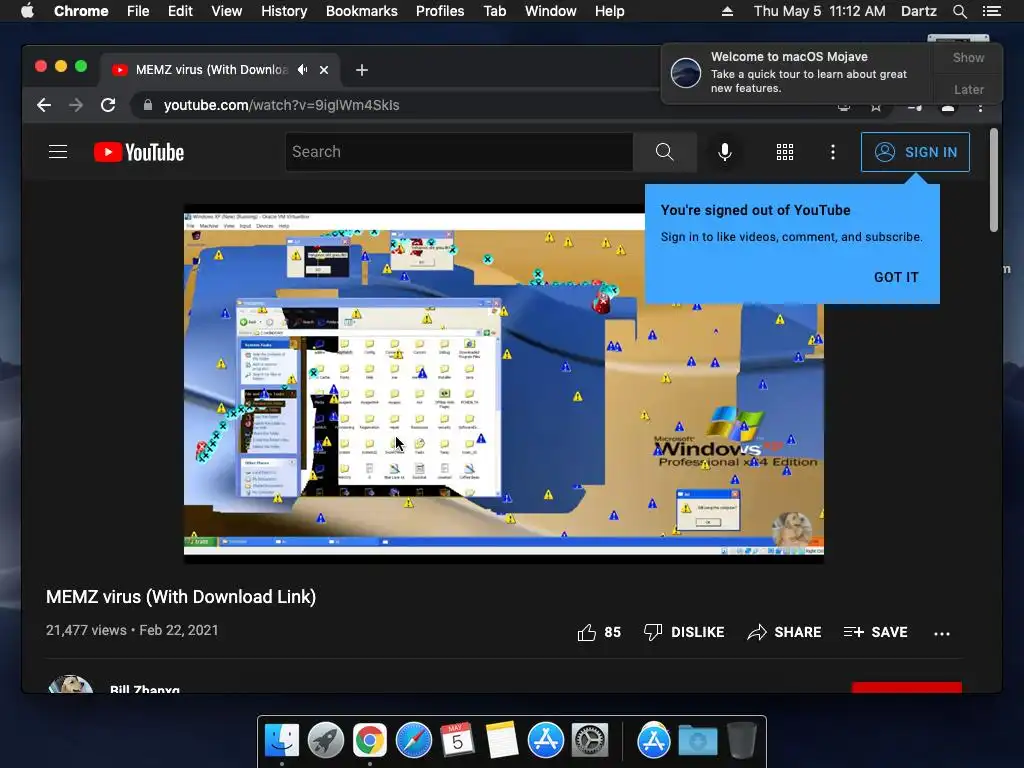
Task: Open the SHARE arrow option
Action: (784, 632)
